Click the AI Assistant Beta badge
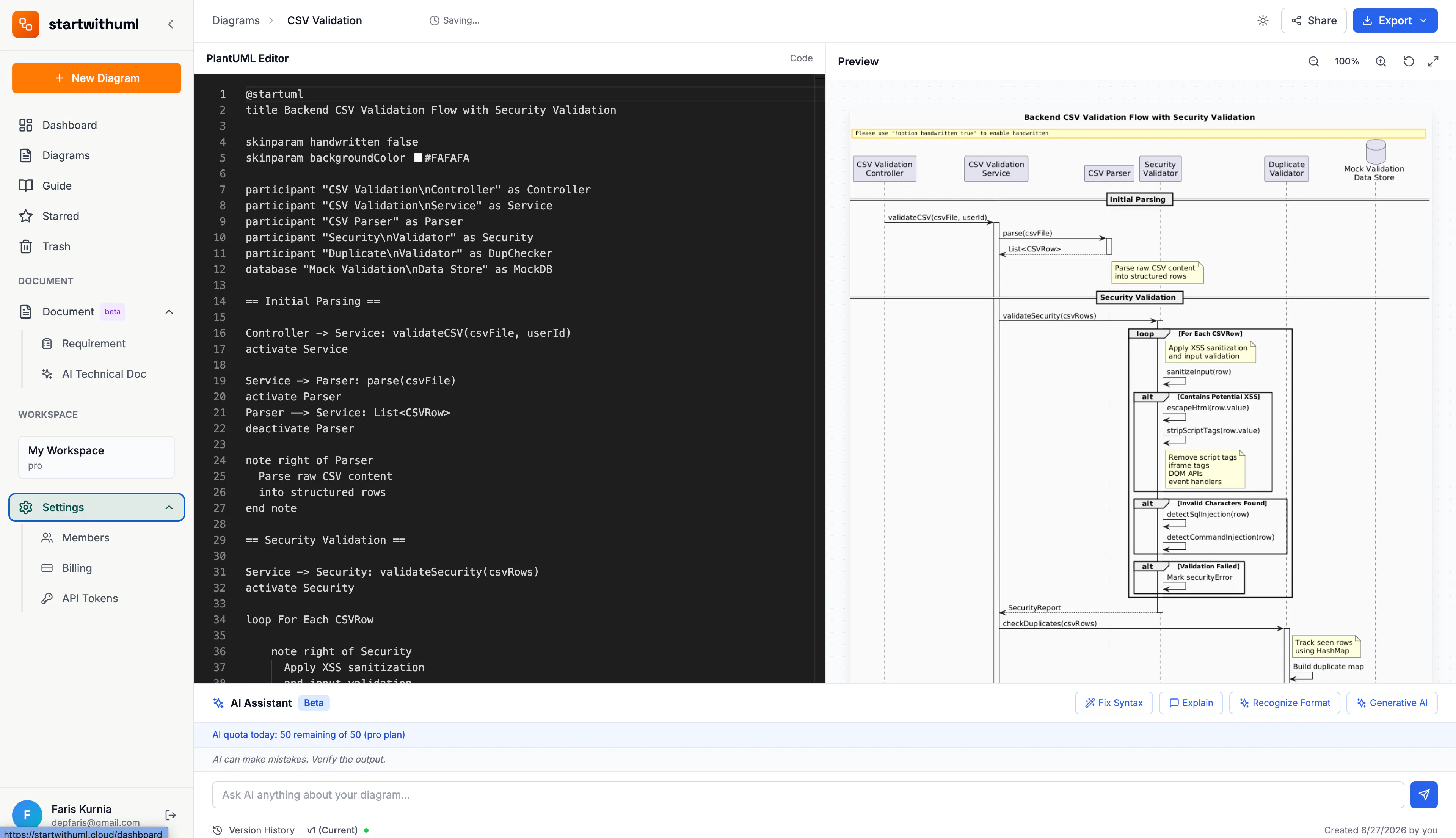The width and height of the screenshot is (1456, 838). point(314,703)
